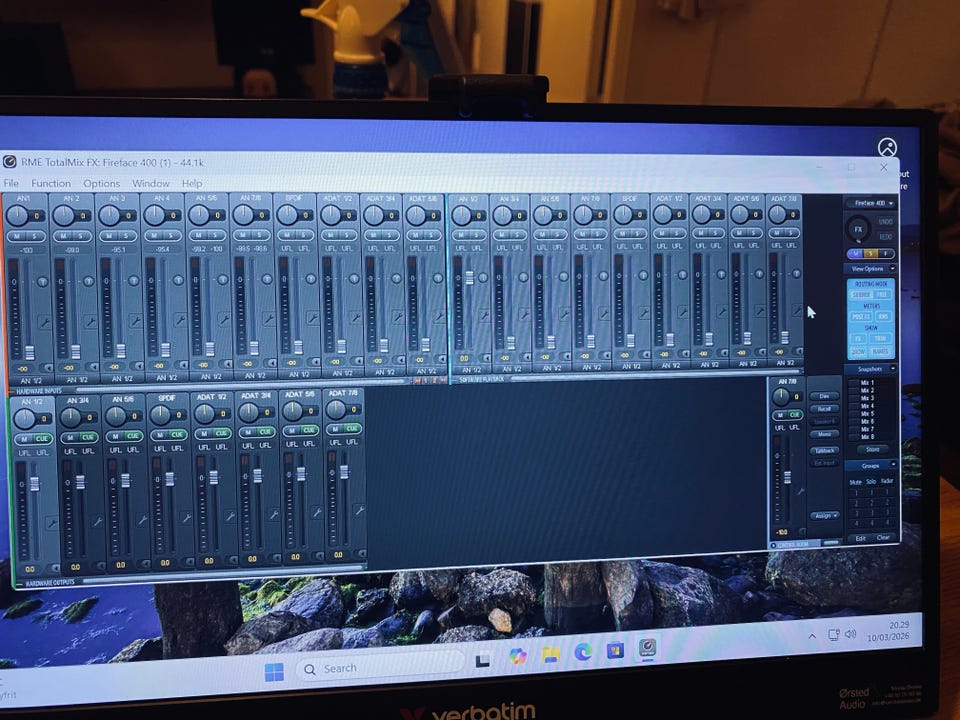Click the FX return knob in the side panel
Viewport: 960px width, 720px height.
coord(858,230)
